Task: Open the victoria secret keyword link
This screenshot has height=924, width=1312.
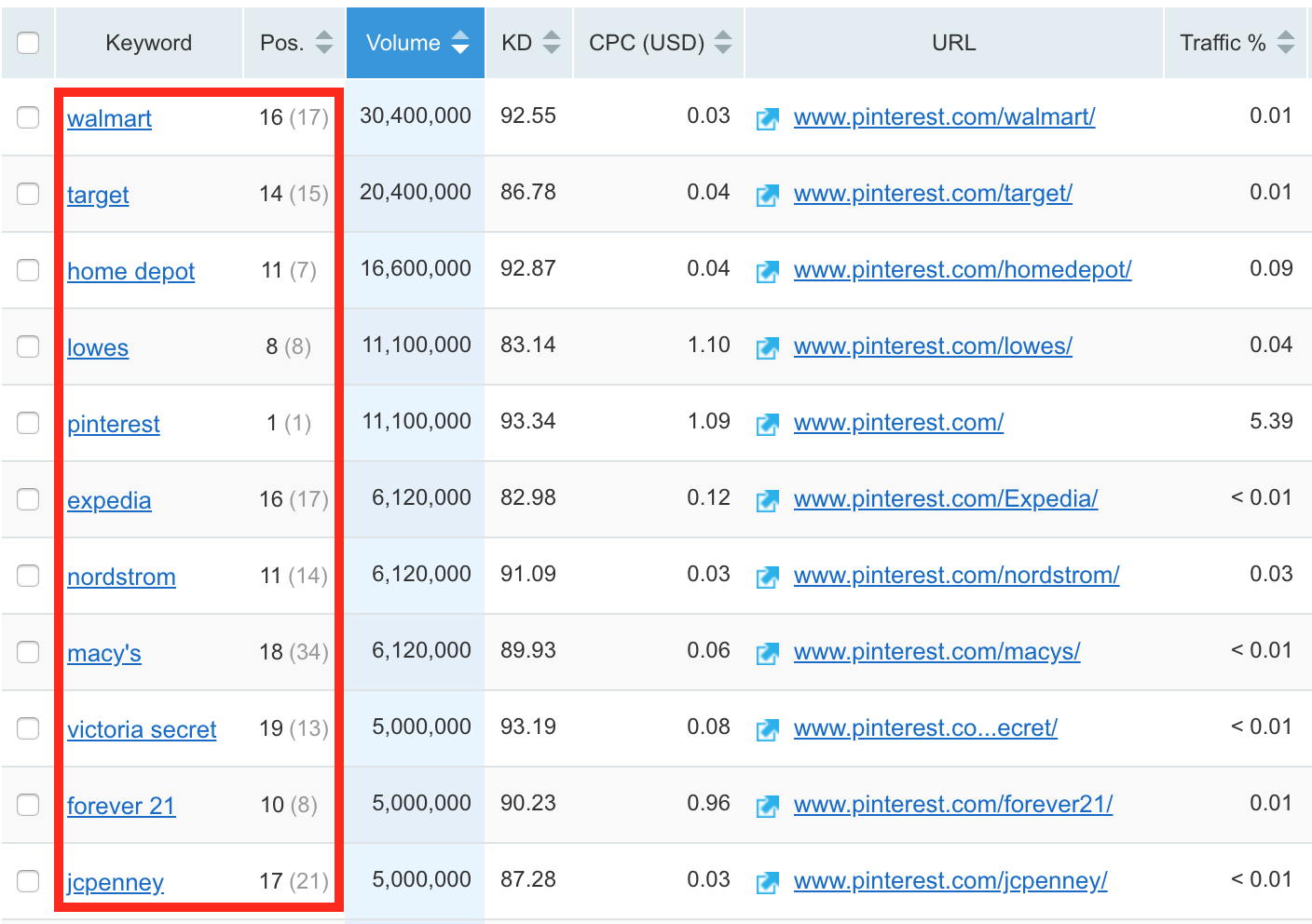Action: 142,730
